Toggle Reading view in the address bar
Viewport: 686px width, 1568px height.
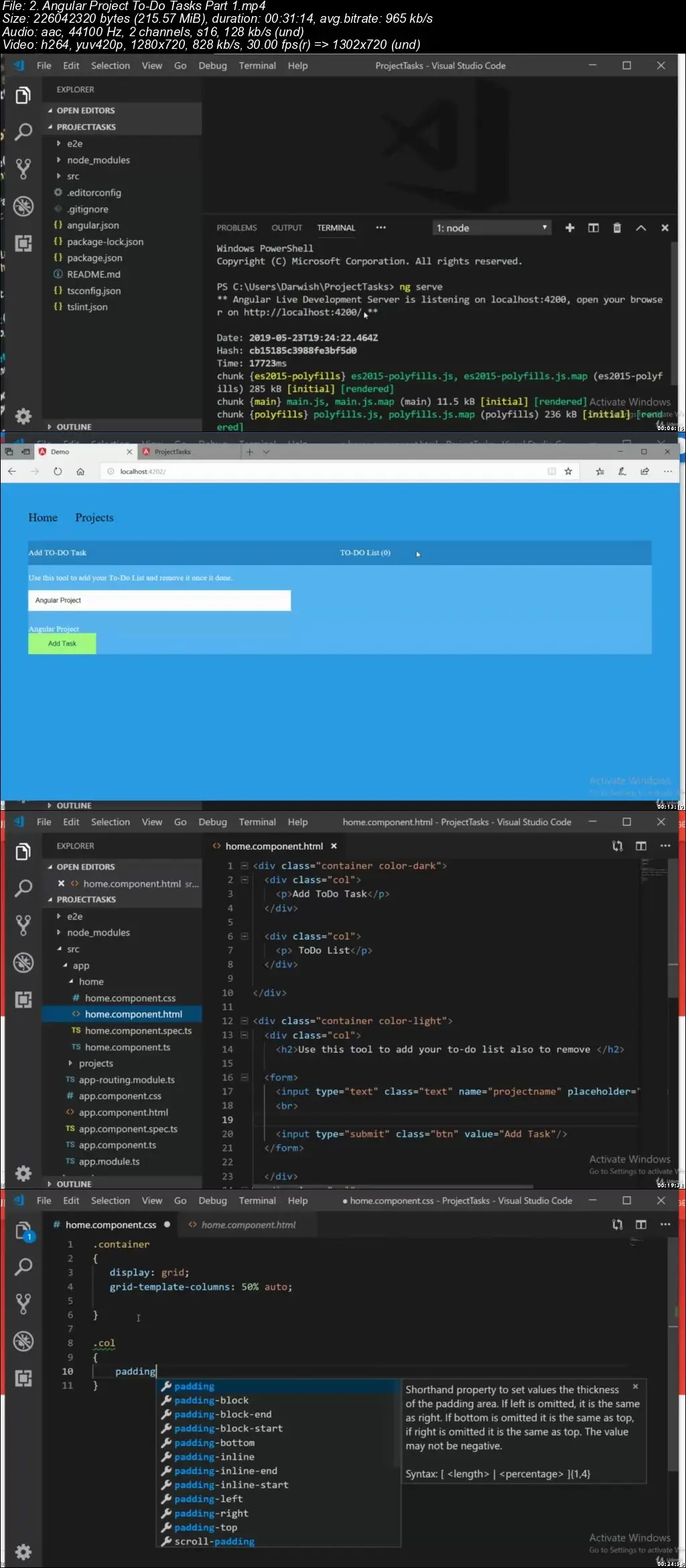[x=551, y=472]
